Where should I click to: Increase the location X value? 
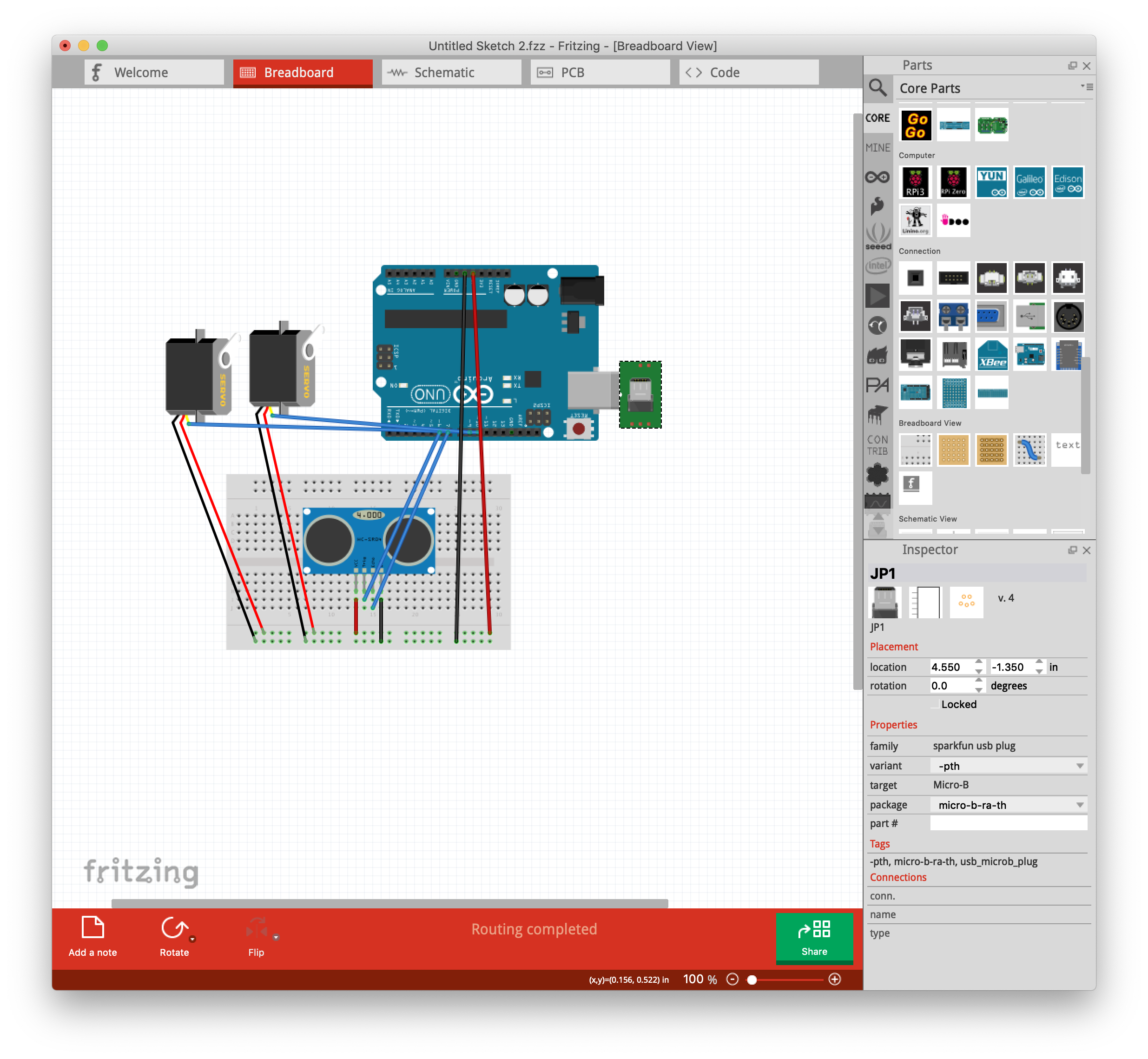[x=978, y=662]
